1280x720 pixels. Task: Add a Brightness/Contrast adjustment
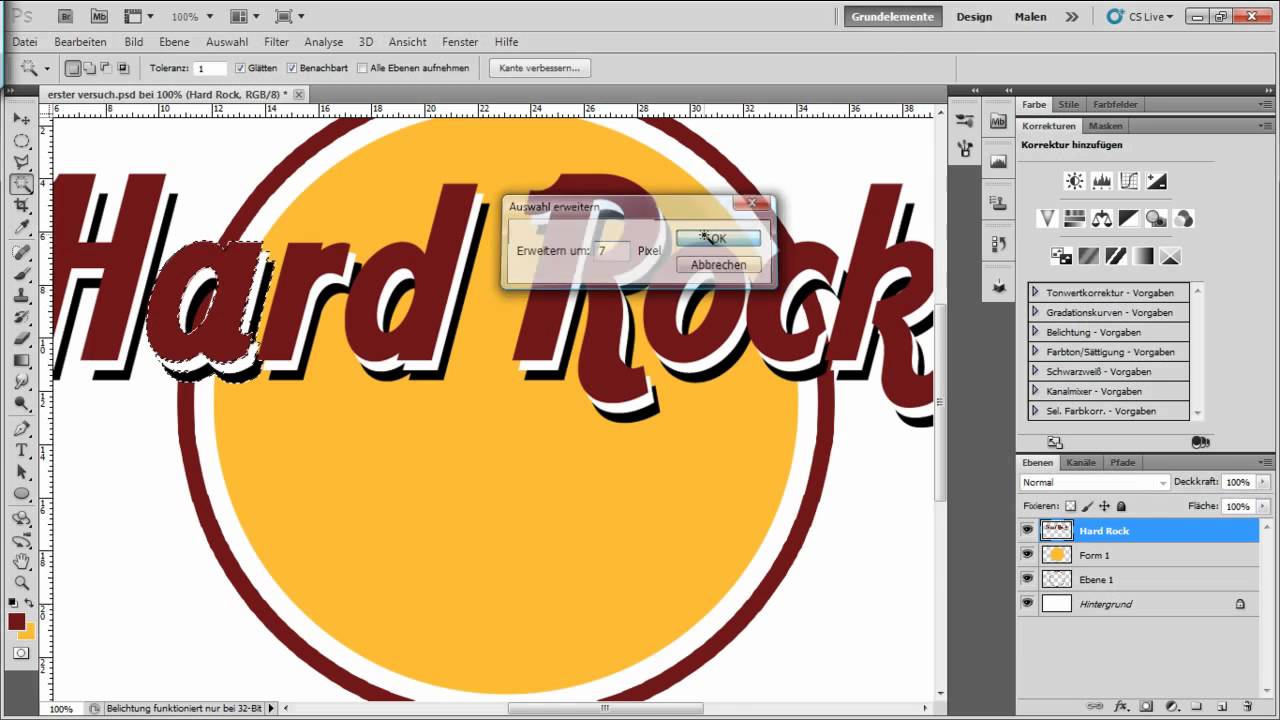[1074, 181]
